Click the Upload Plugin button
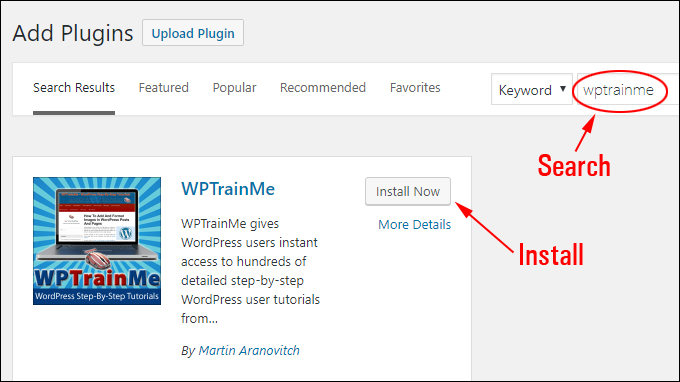The height and width of the screenshot is (382, 680). 193,33
